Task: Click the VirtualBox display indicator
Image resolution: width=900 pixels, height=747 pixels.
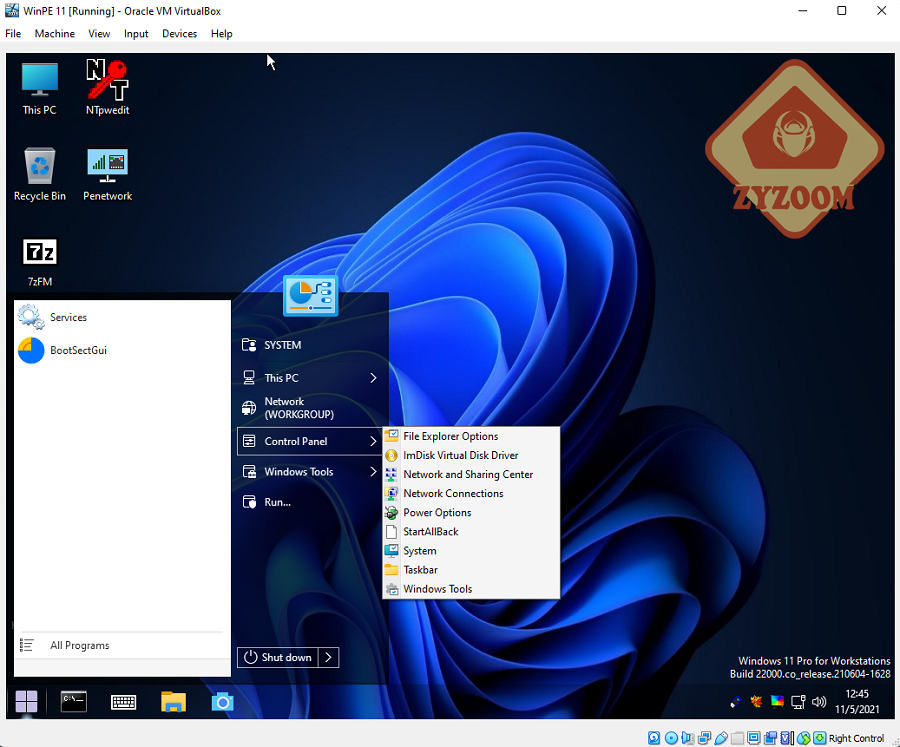Action: click(754, 738)
